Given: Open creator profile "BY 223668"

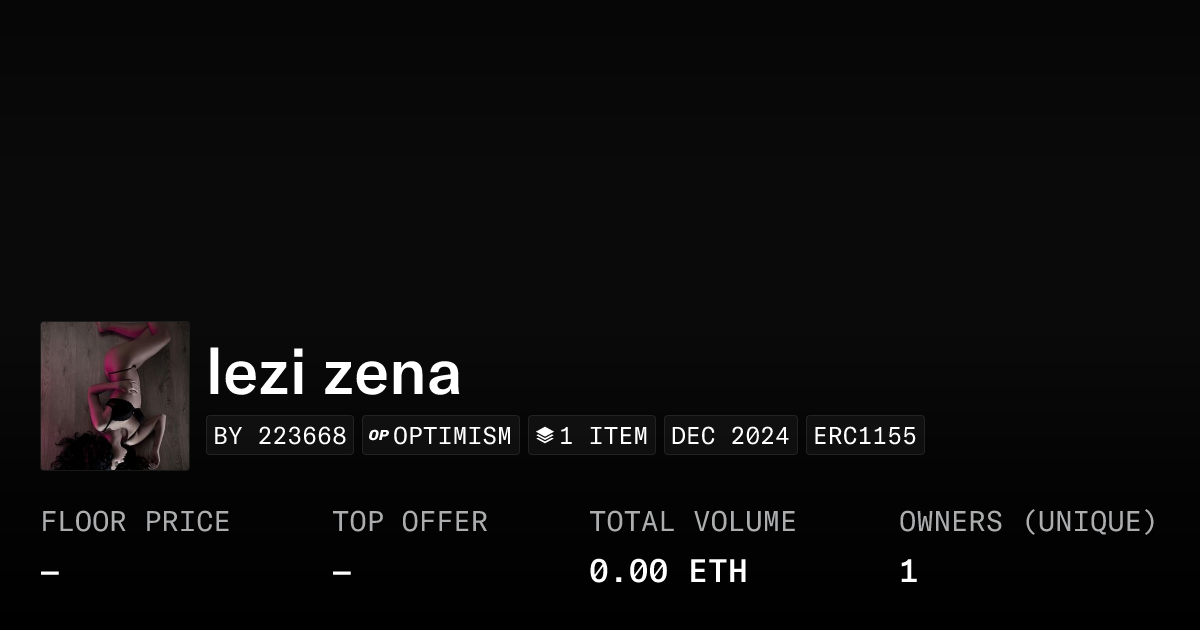Looking at the screenshot, I should pos(280,436).
